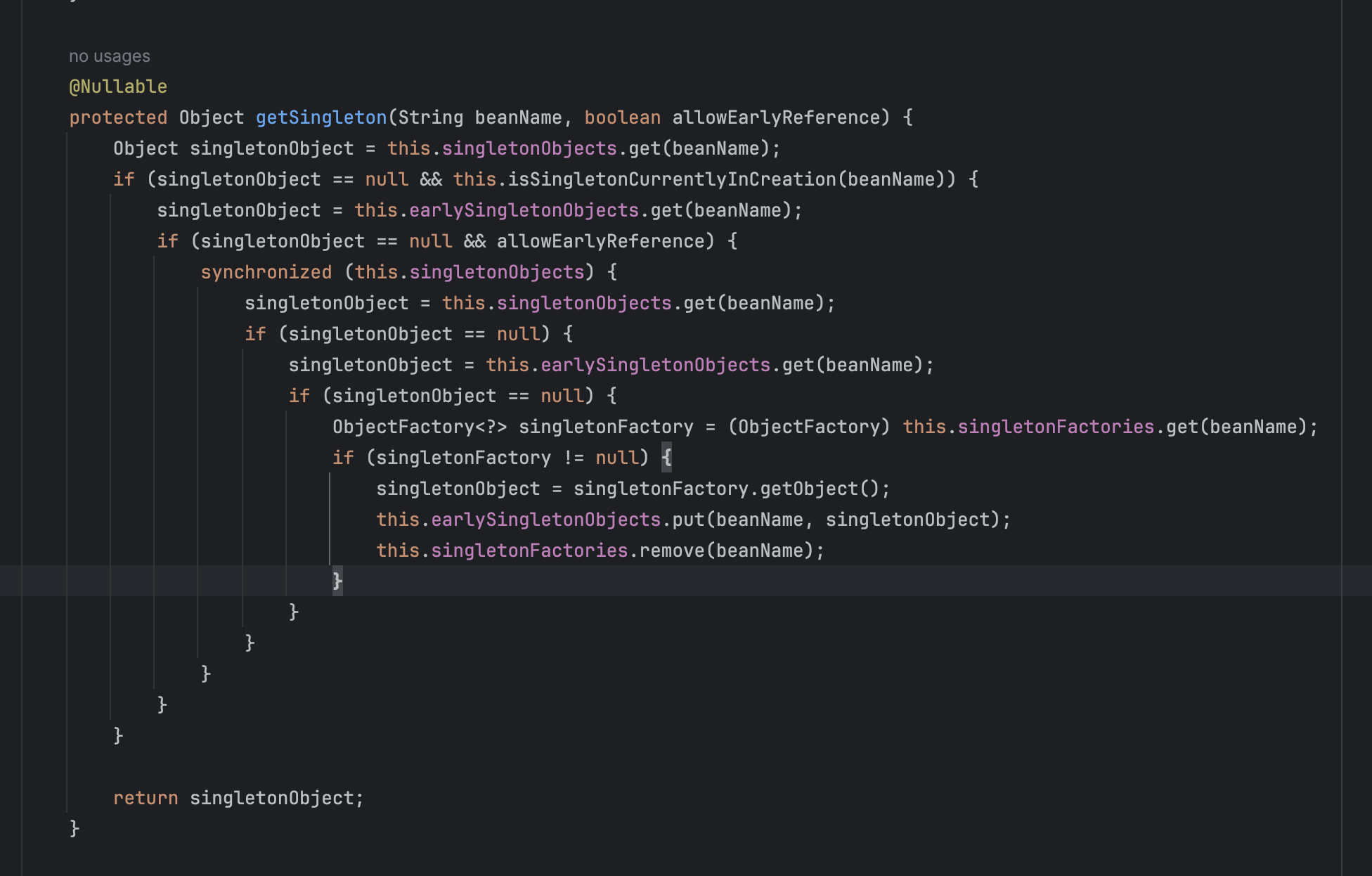This screenshot has height=876, width=1372.
Task: Open the "no usages" hint above getSingleton
Action: tap(110, 56)
